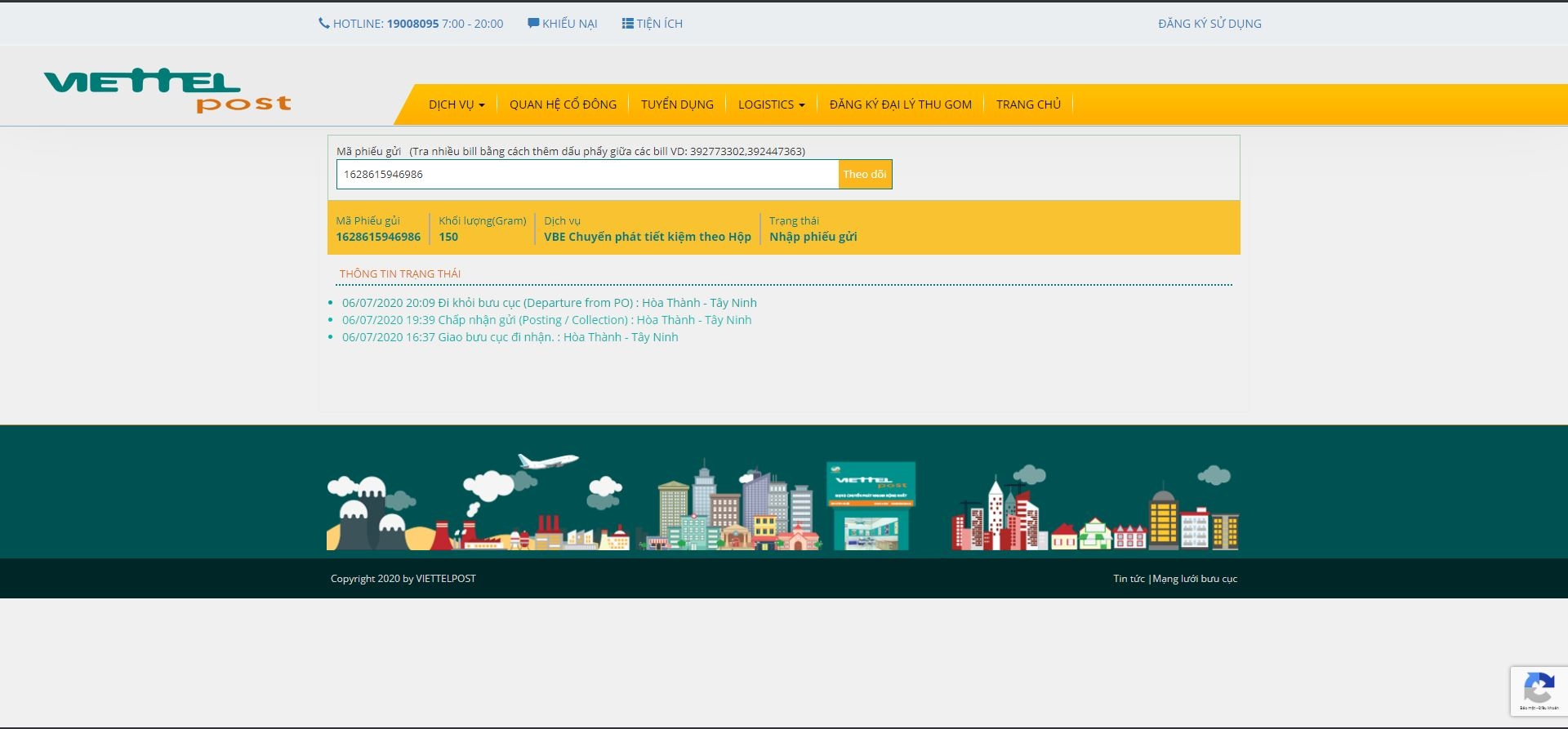Select the 16:37 Giao bưu cục đi nhận entry
Screen dimensions: 1568x729
click(510, 337)
